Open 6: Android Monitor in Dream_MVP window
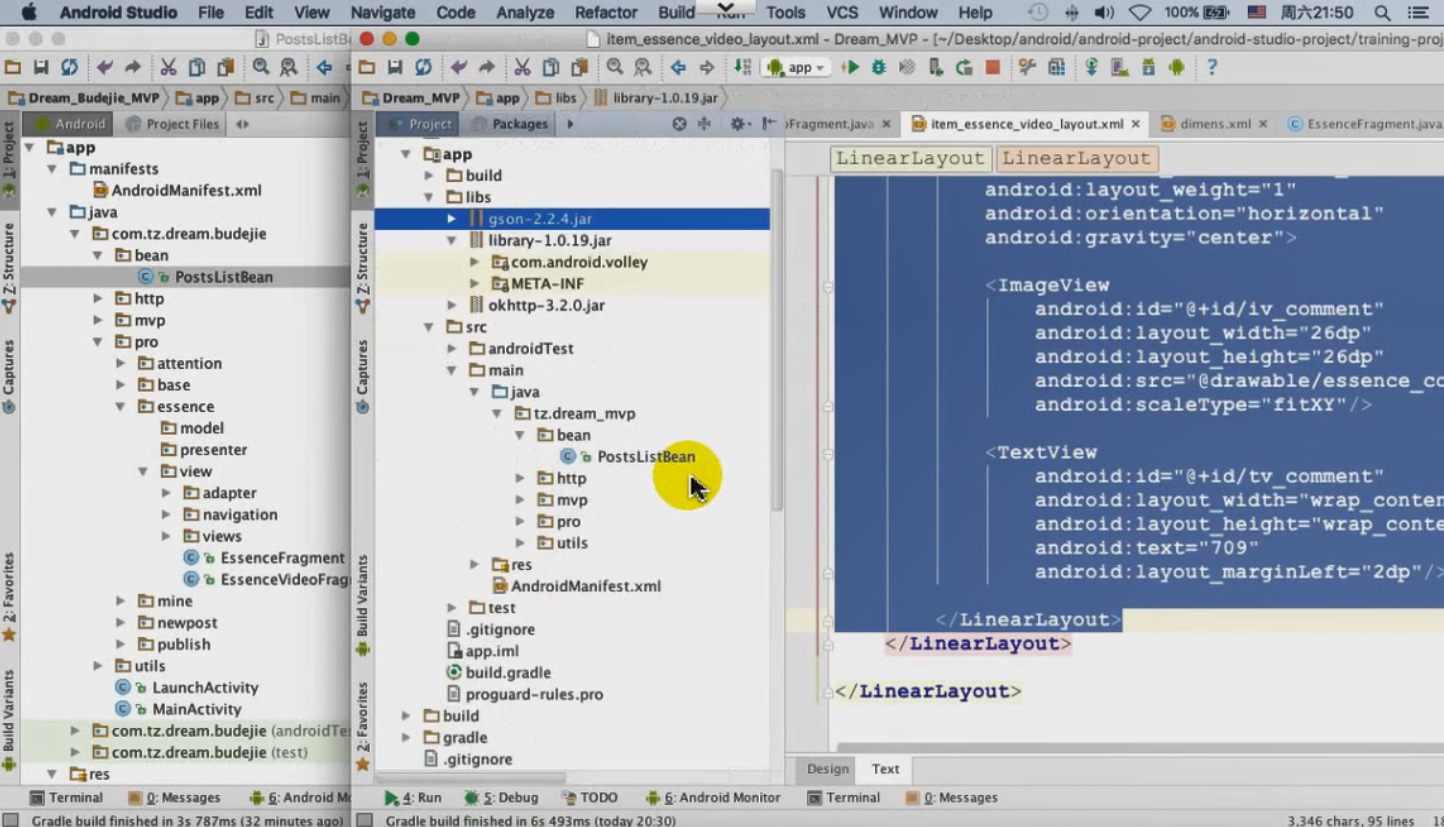This screenshot has width=1444, height=827. pos(713,798)
